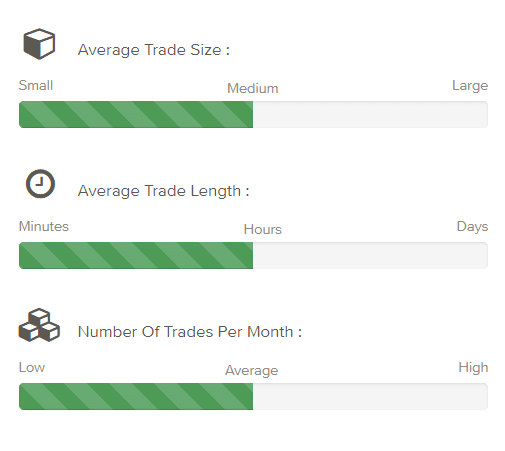Click the green filled portion of Trade Size bar

pos(136,114)
